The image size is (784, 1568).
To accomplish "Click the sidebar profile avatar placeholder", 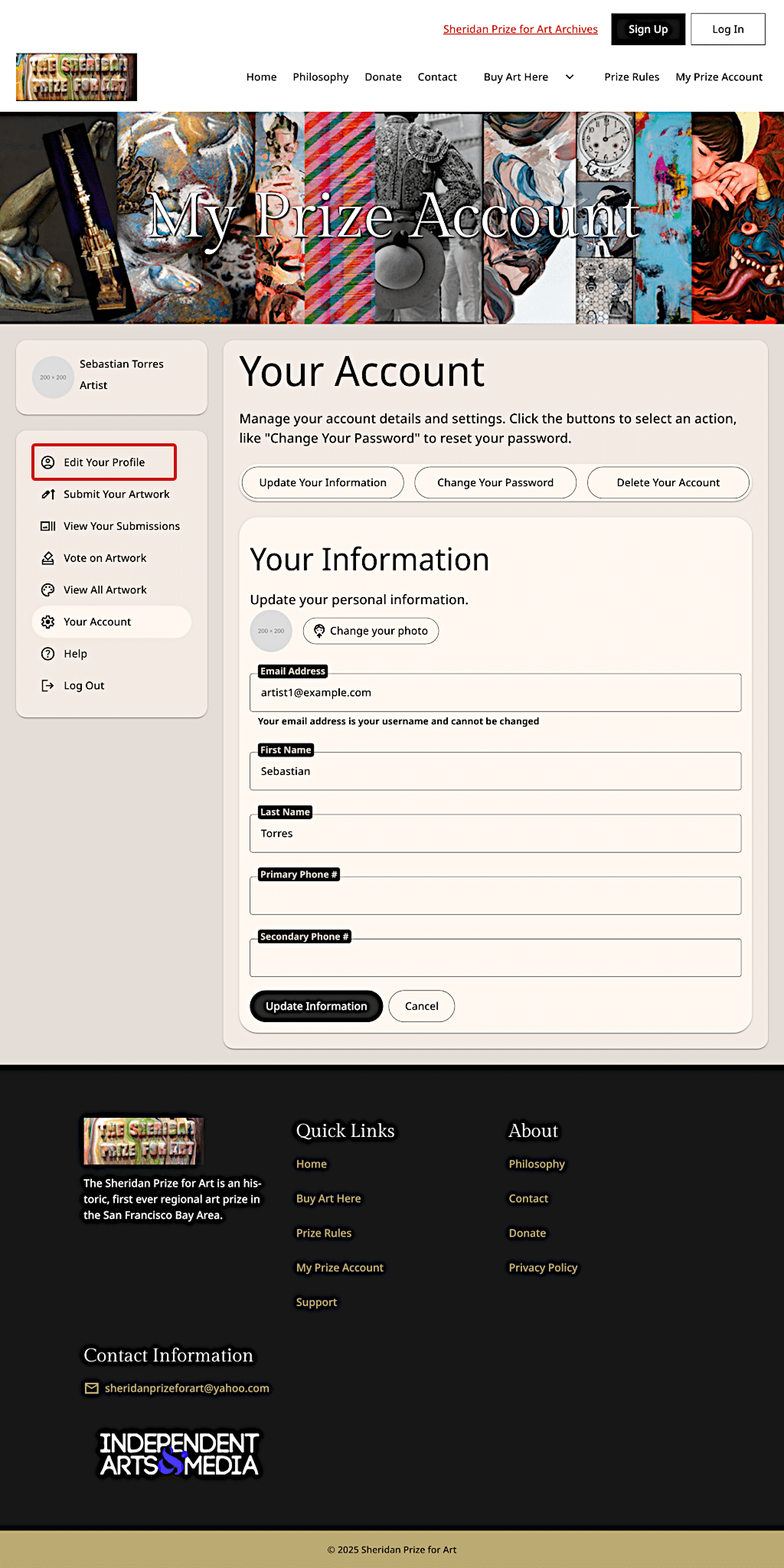I will tap(53, 377).
